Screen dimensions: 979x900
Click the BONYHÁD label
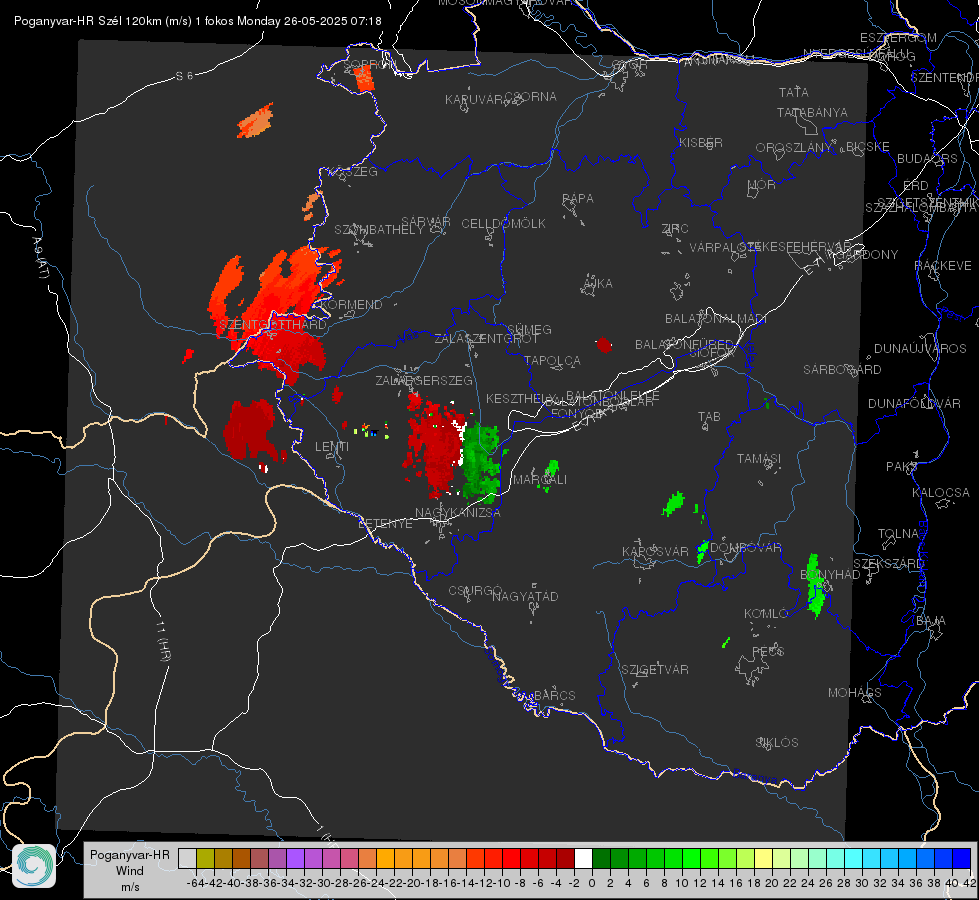click(830, 575)
